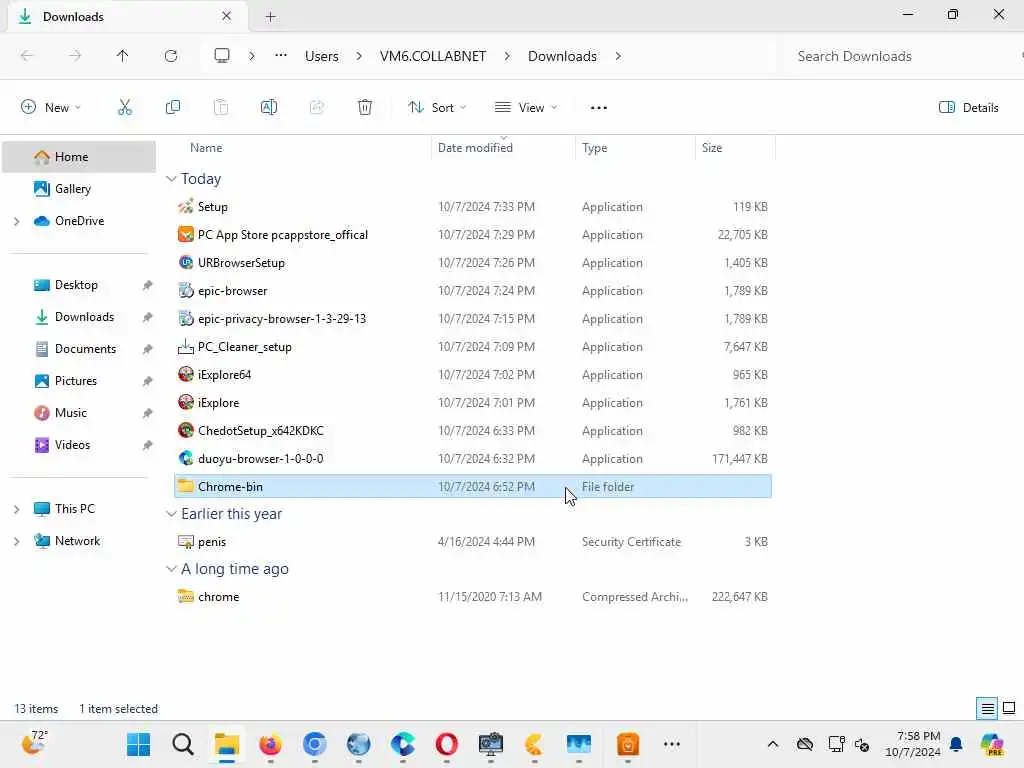Expand the This PC tree node
The width and height of the screenshot is (1024, 768).
click(16, 509)
